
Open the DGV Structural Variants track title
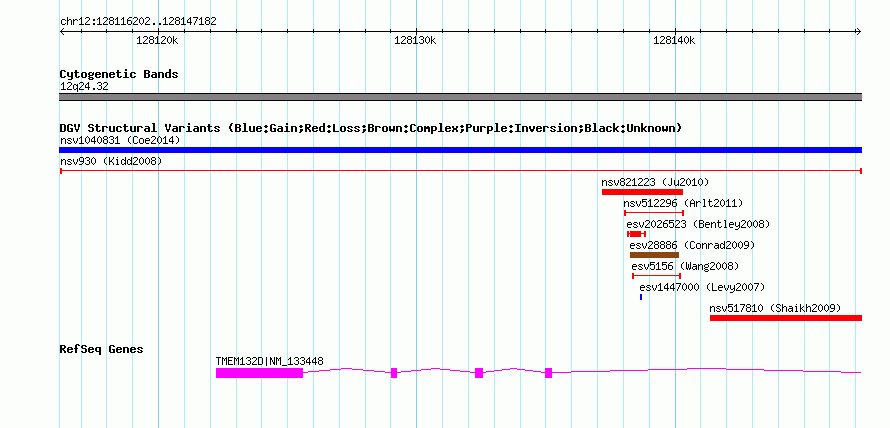[371, 128]
